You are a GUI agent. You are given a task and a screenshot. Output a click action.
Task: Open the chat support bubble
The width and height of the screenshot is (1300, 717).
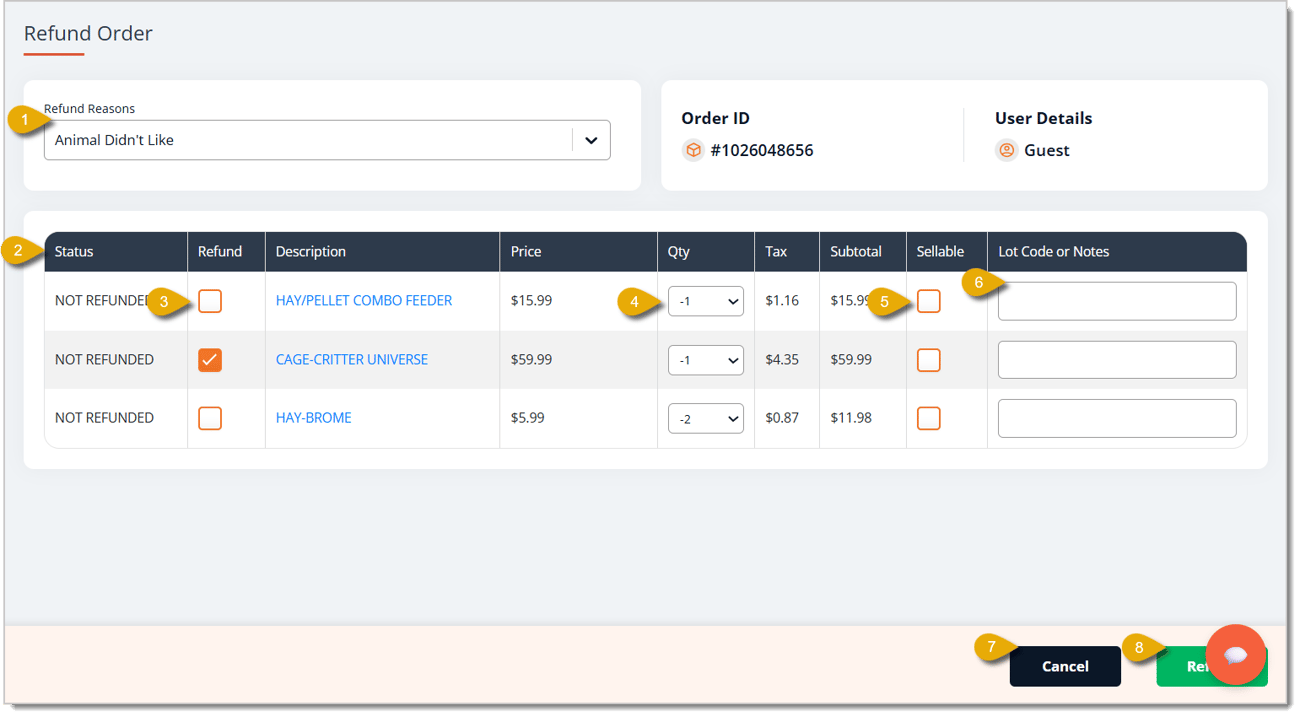click(1235, 654)
